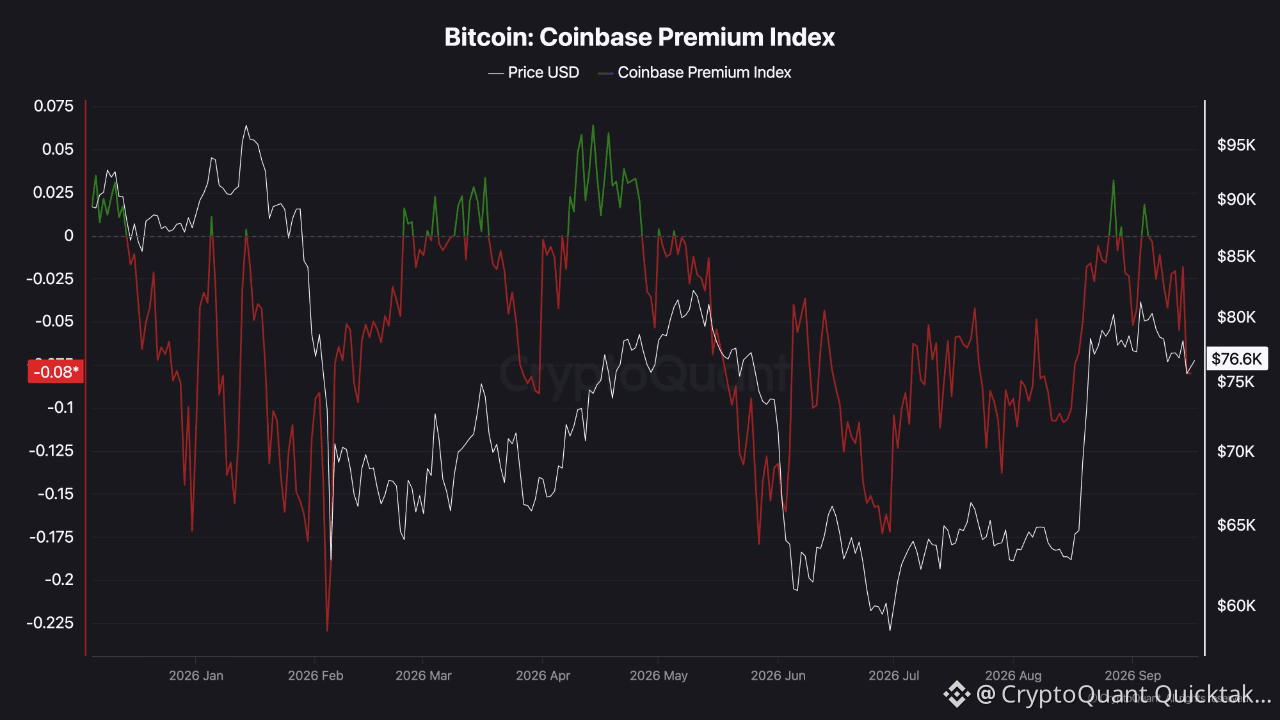Select the 2026 Jan date marker
Screen dimensions: 1280x720
click(x=198, y=676)
